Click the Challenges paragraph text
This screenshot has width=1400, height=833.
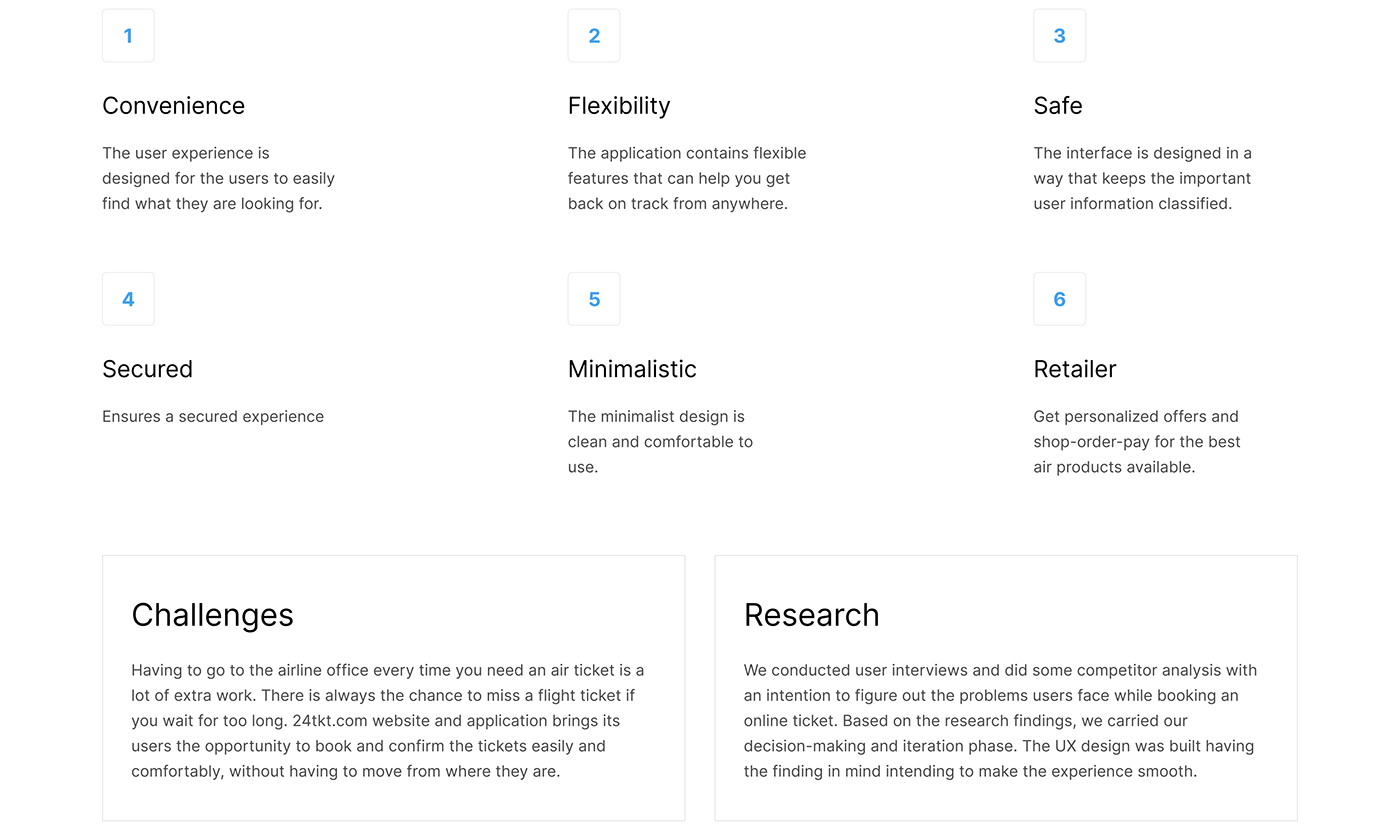(388, 721)
